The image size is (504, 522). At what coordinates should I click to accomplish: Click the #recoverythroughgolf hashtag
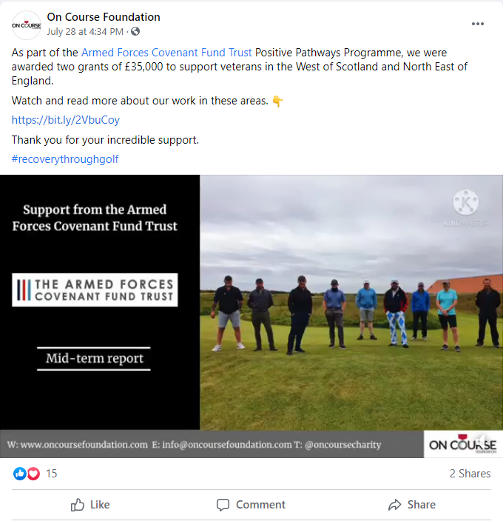click(x=65, y=159)
